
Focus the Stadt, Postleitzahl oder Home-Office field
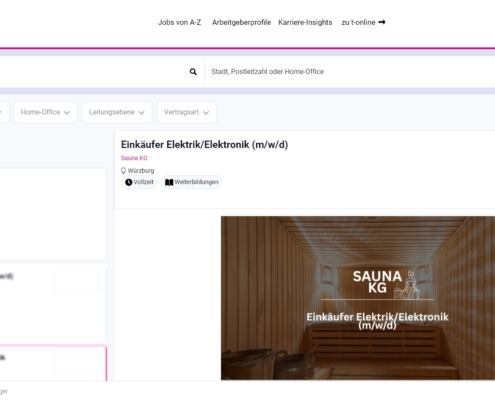coord(350,72)
